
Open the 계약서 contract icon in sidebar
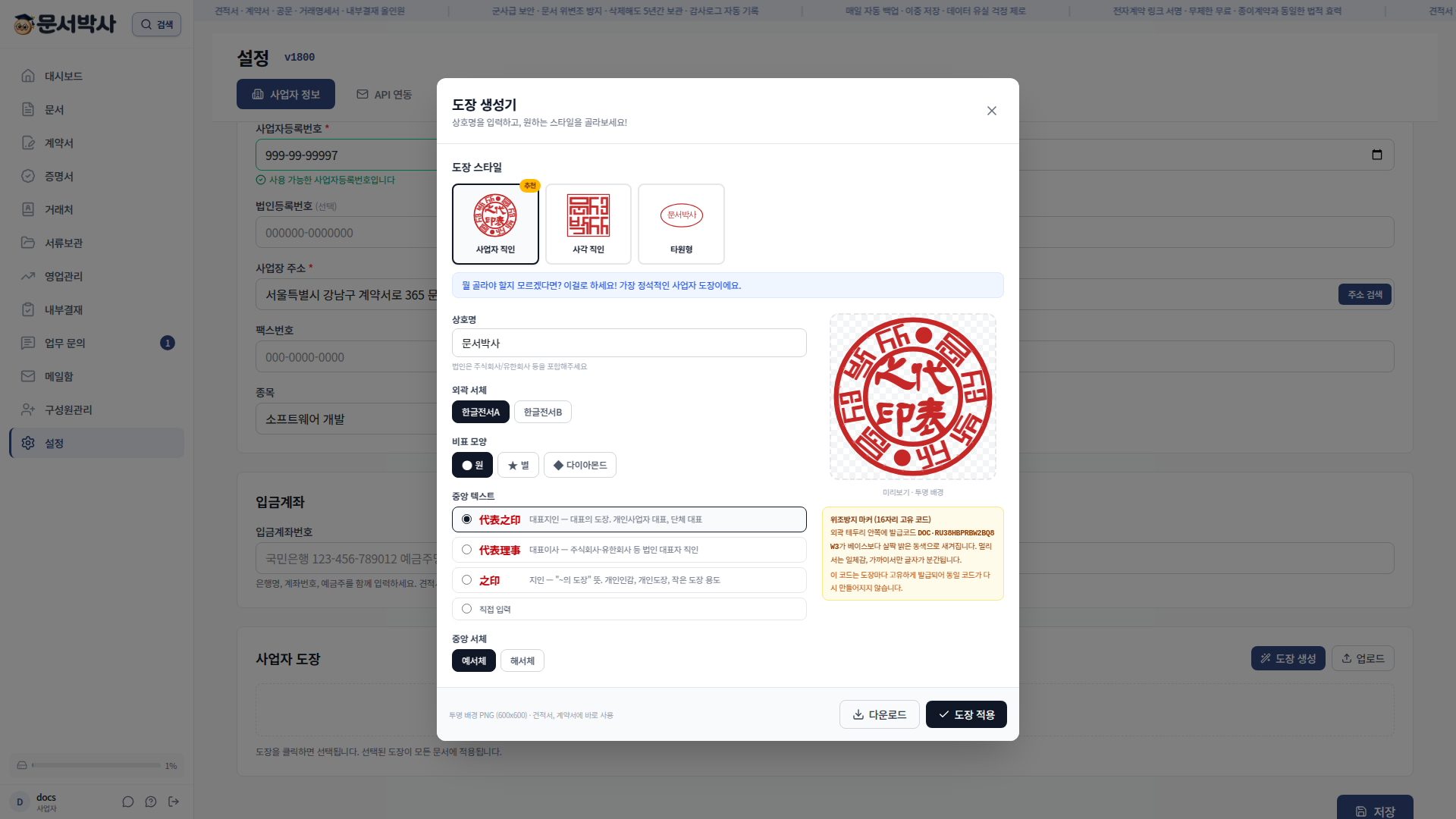28,143
